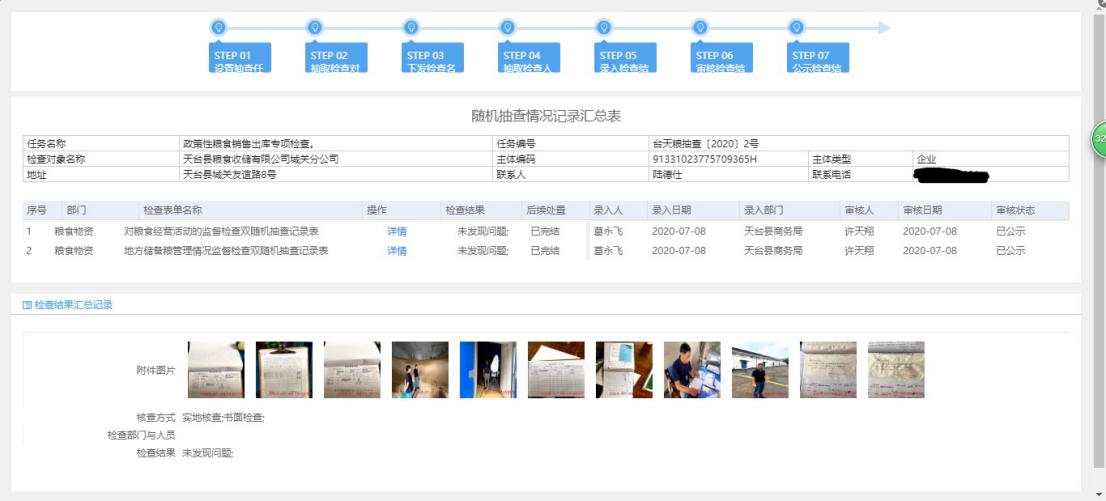Open the first attachment image thumbnail
This screenshot has width=1106, height=501.
click(215, 370)
